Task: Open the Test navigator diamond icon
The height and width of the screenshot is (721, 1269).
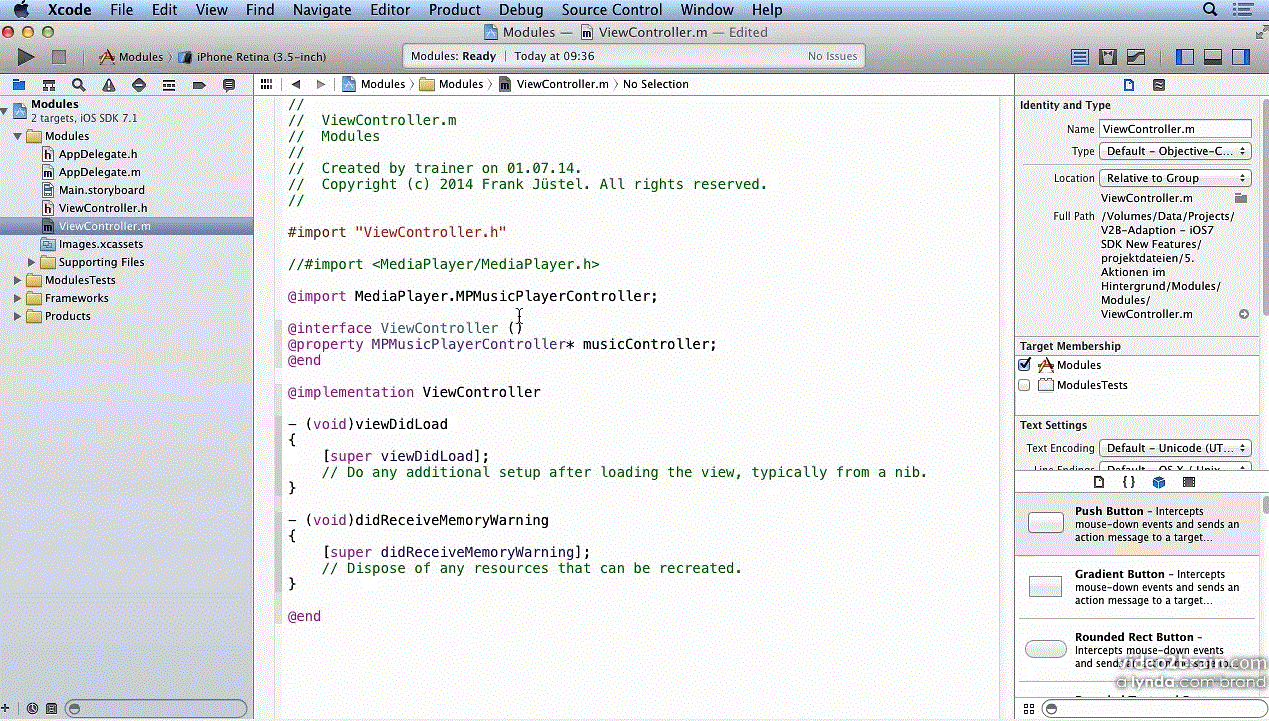Action: 139,85
